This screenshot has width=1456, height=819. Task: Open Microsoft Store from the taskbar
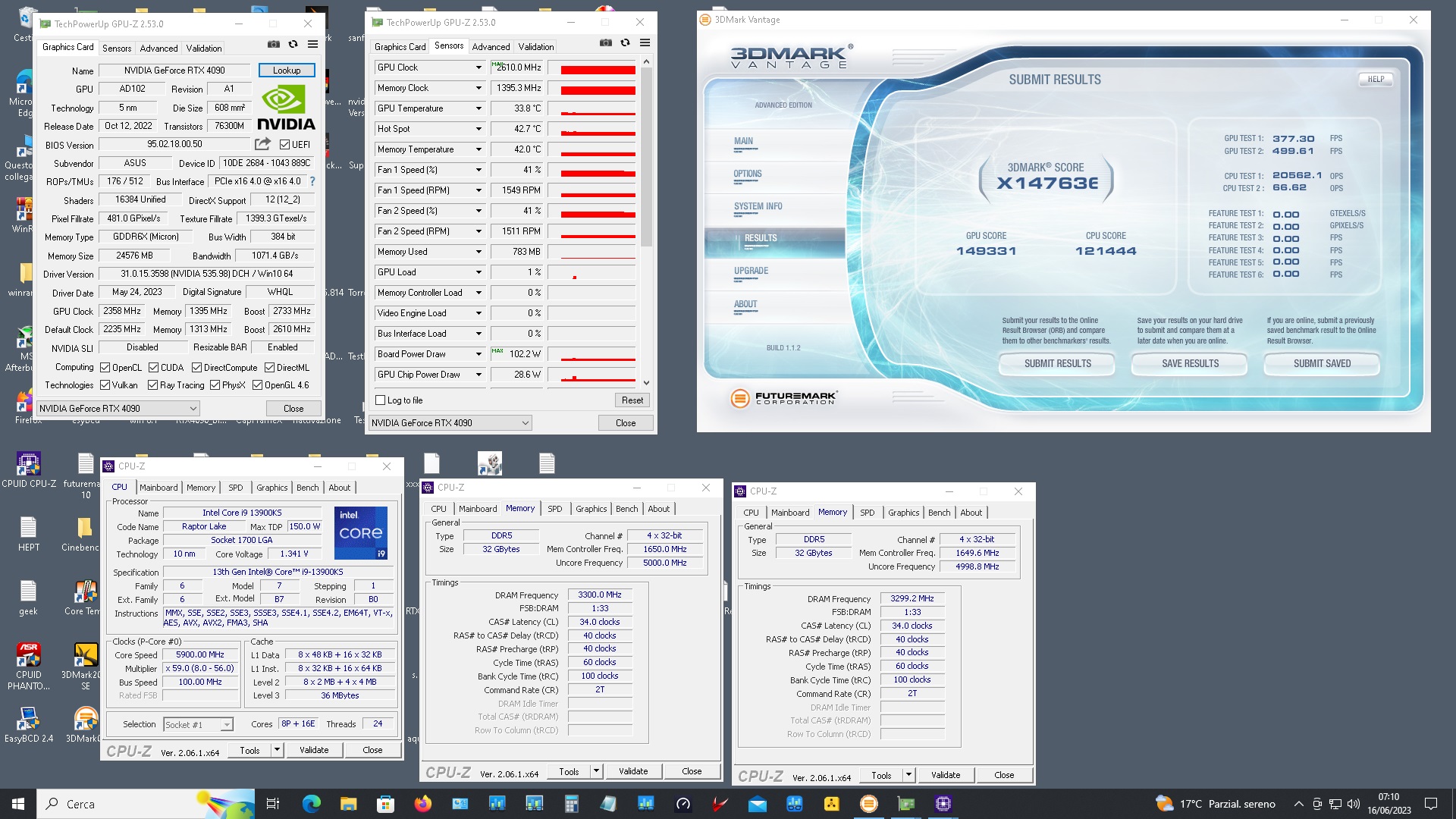(385, 804)
